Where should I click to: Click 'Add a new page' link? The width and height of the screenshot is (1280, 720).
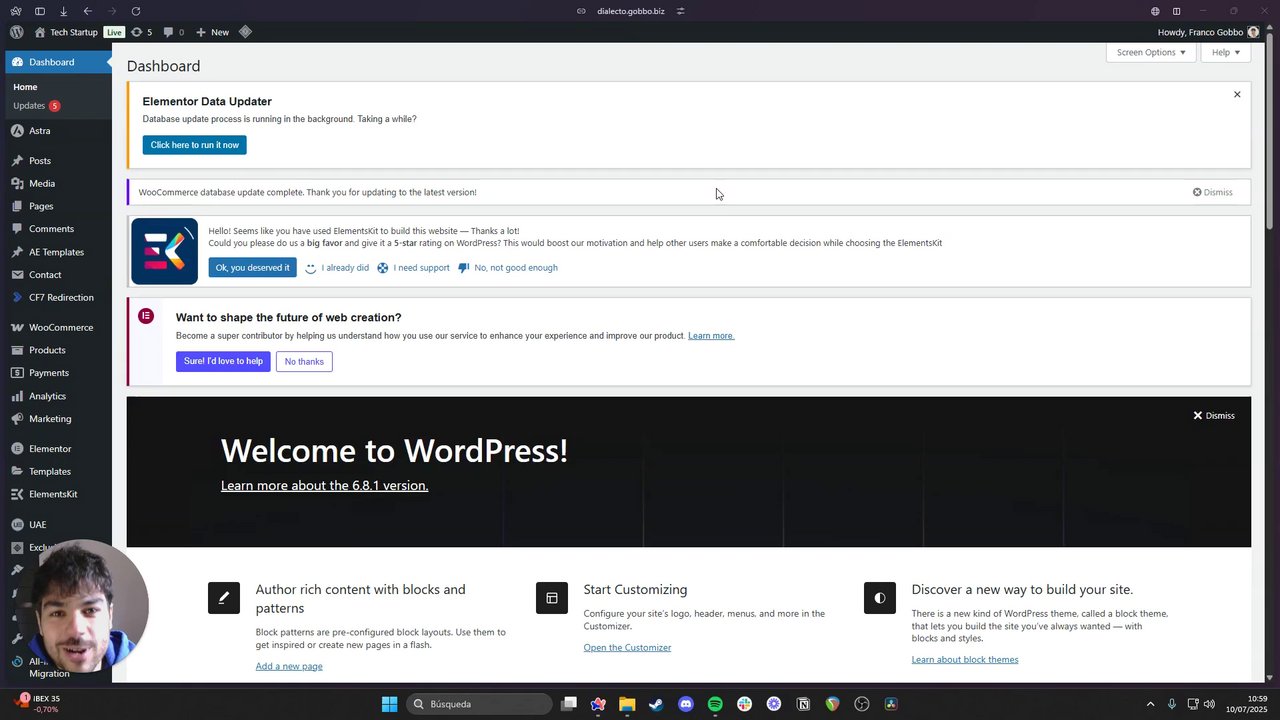(289, 666)
